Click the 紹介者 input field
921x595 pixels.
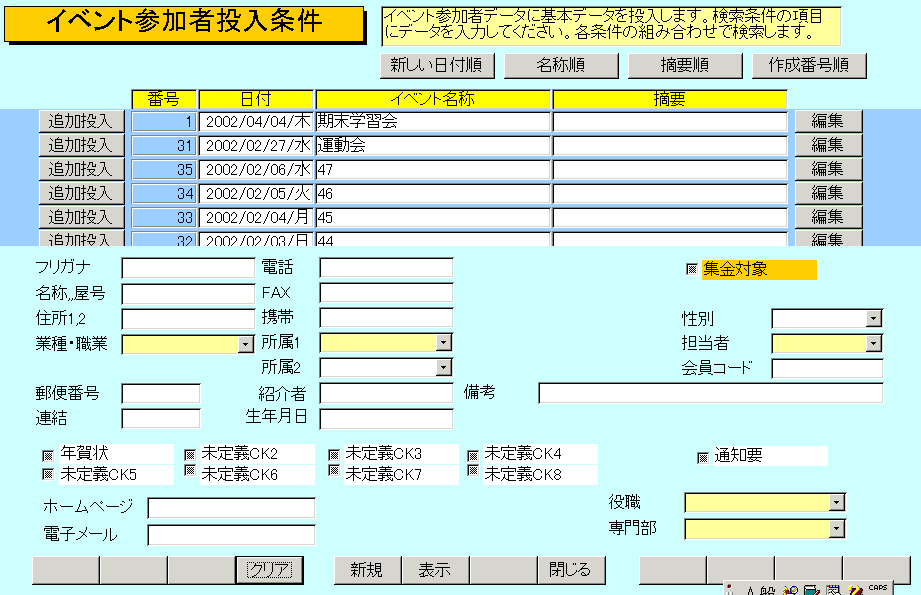(386, 394)
